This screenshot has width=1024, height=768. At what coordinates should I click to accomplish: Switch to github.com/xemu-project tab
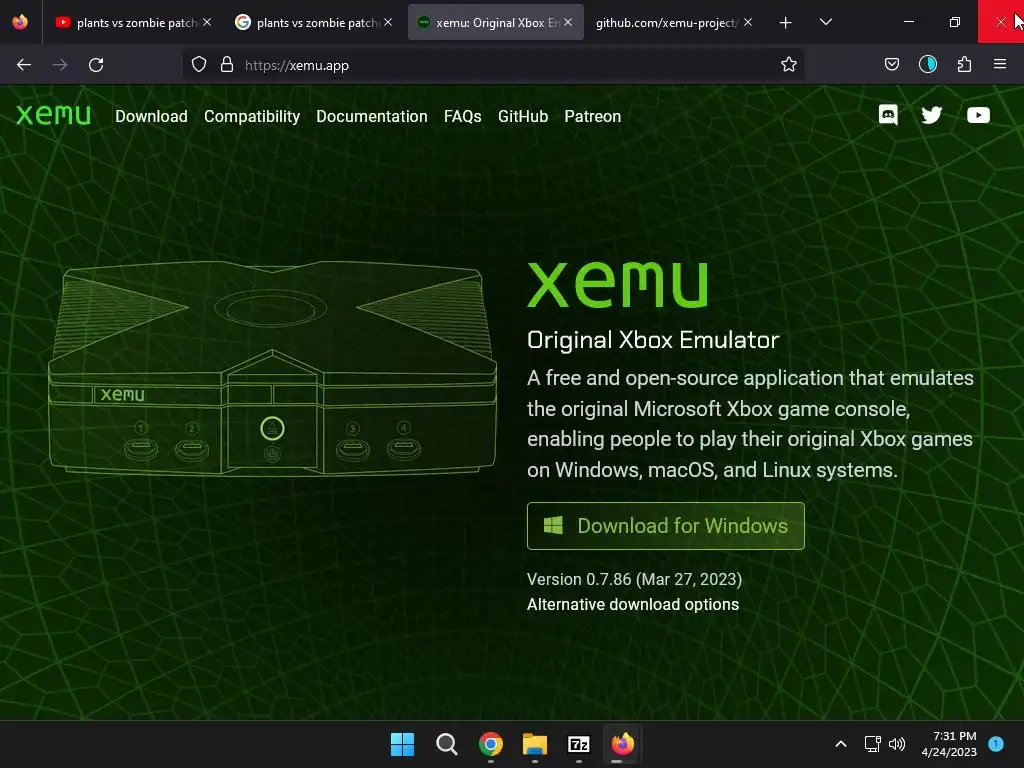pos(675,22)
